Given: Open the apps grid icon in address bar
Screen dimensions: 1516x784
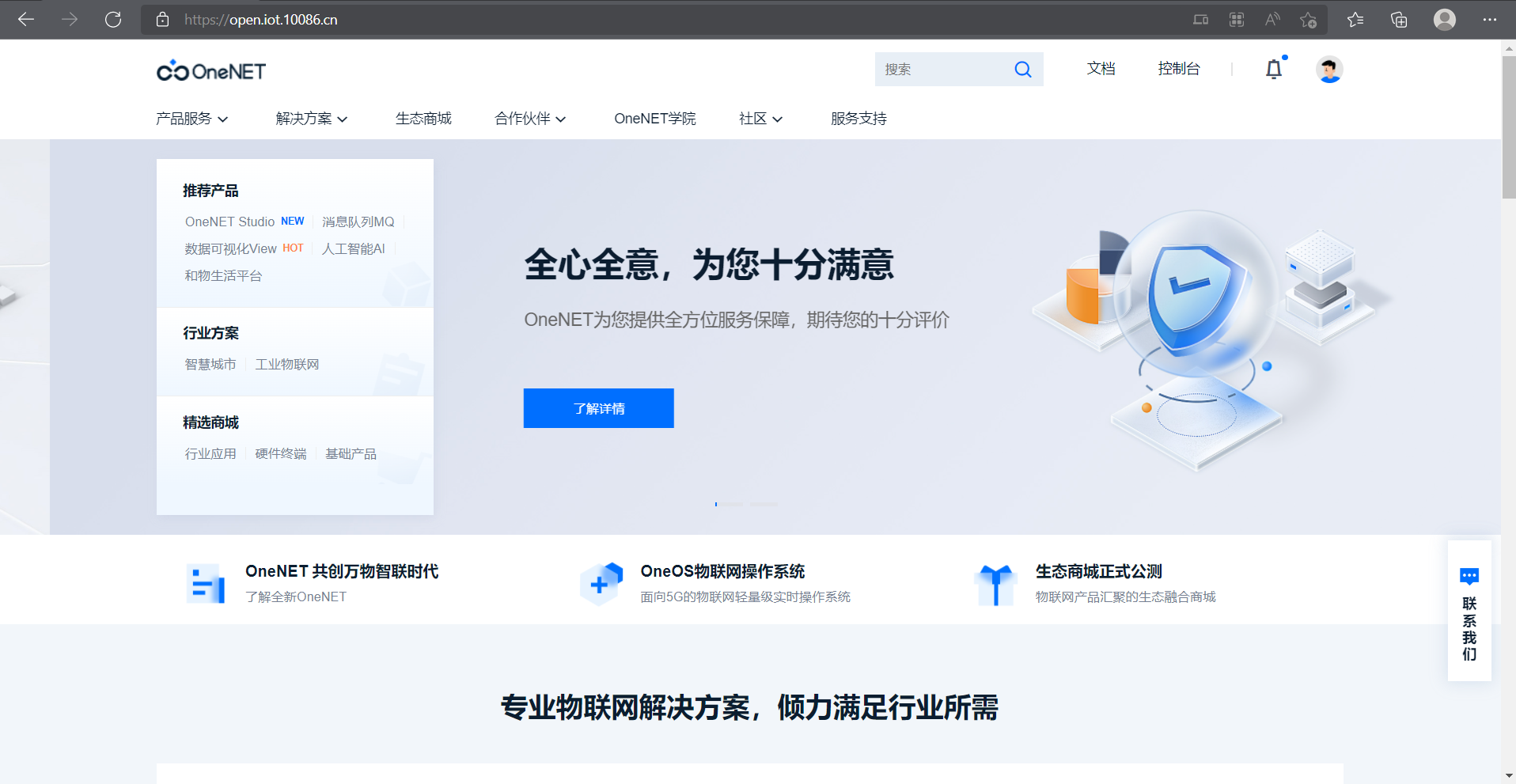Looking at the screenshot, I should tap(1237, 20).
